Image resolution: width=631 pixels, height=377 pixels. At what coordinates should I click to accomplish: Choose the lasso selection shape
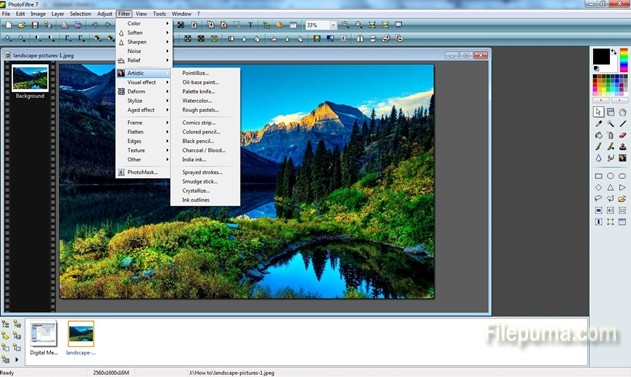(598, 198)
